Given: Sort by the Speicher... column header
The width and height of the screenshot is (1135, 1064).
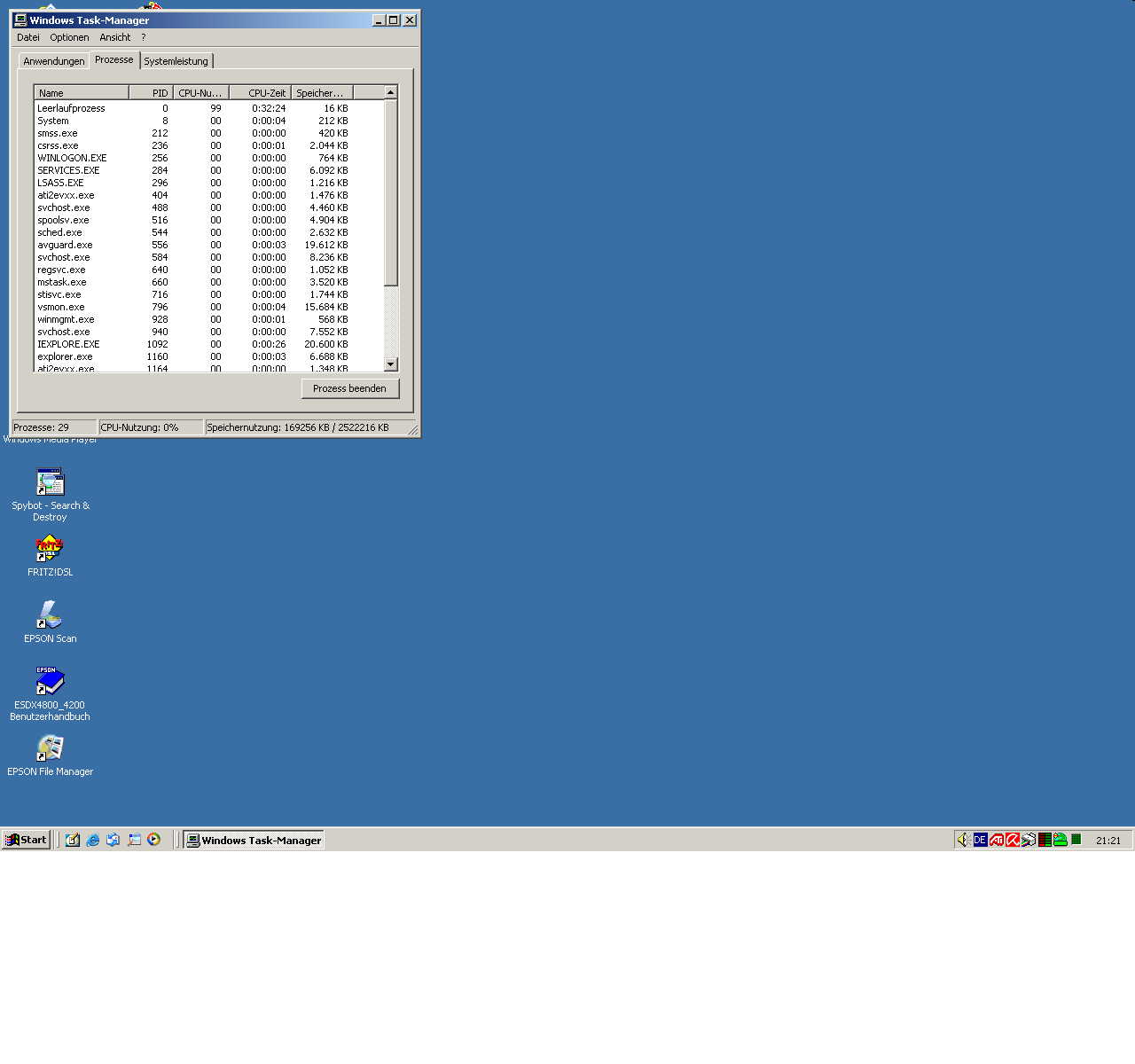Looking at the screenshot, I should (x=322, y=92).
